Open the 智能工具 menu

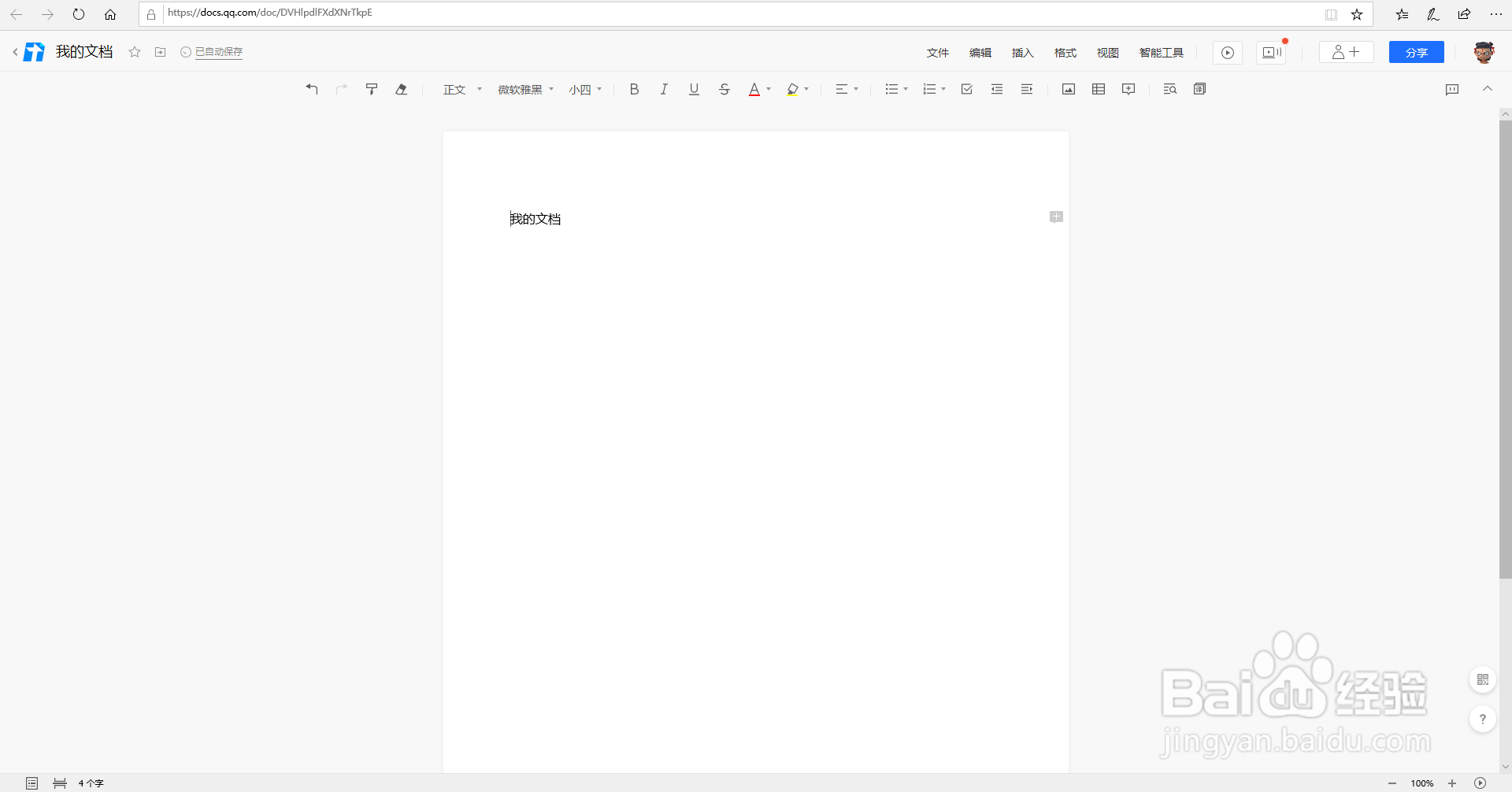(x=1162, y=53)
